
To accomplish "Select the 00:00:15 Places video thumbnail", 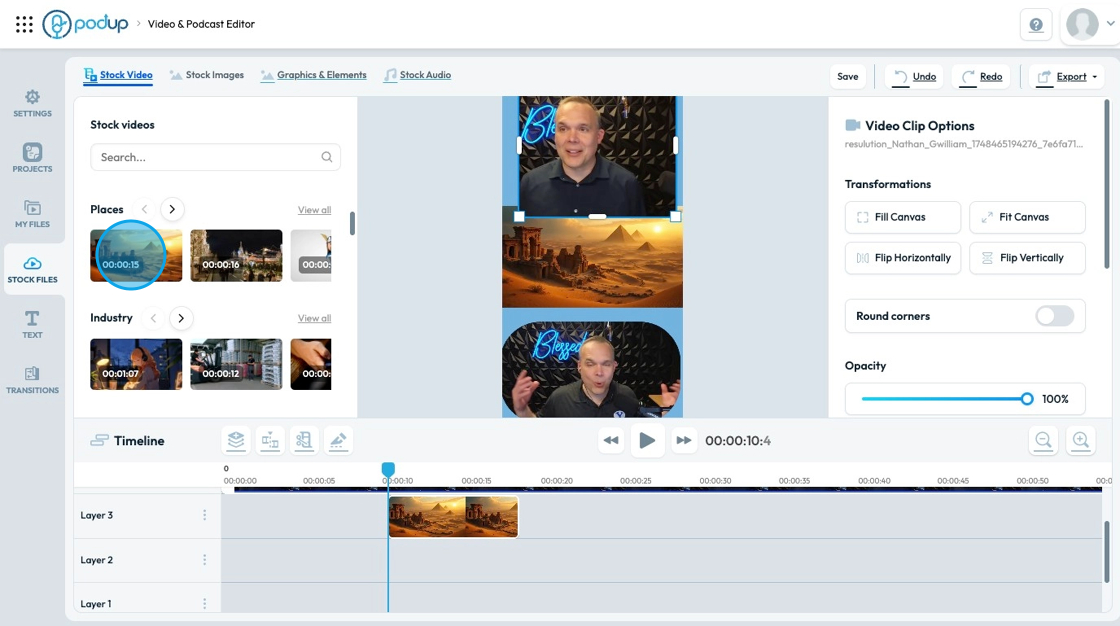I will point(136,255).
